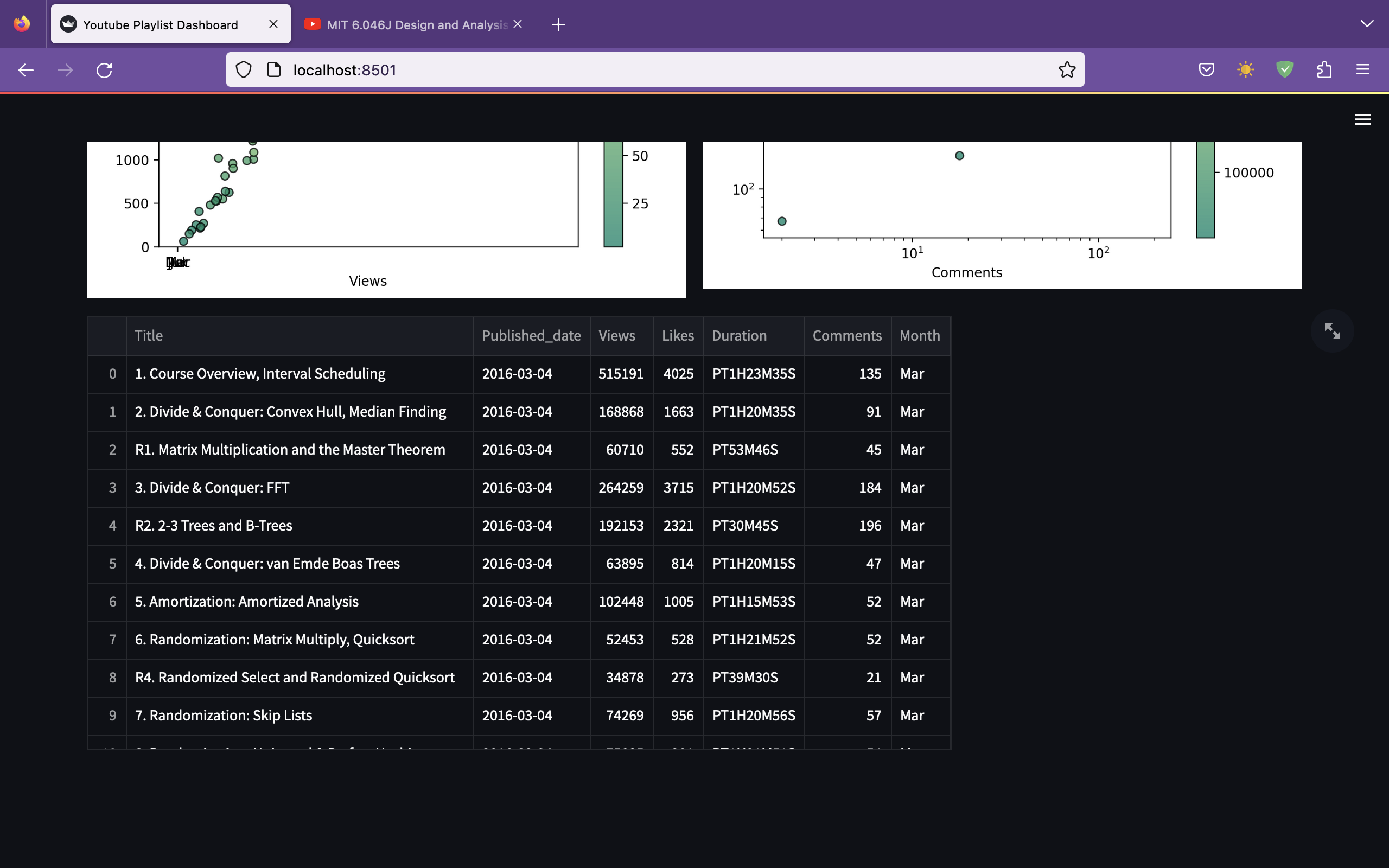Switch to MIT 6.046J YouTube tab
Screen dimensions: 1389x868
click(410, 25)
